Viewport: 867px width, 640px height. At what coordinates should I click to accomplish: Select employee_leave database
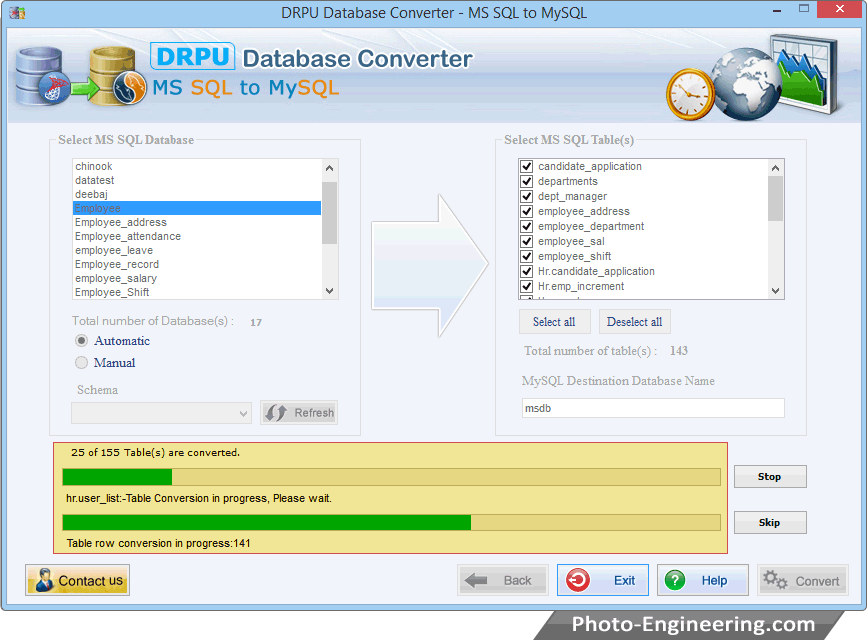click(196, 250)
